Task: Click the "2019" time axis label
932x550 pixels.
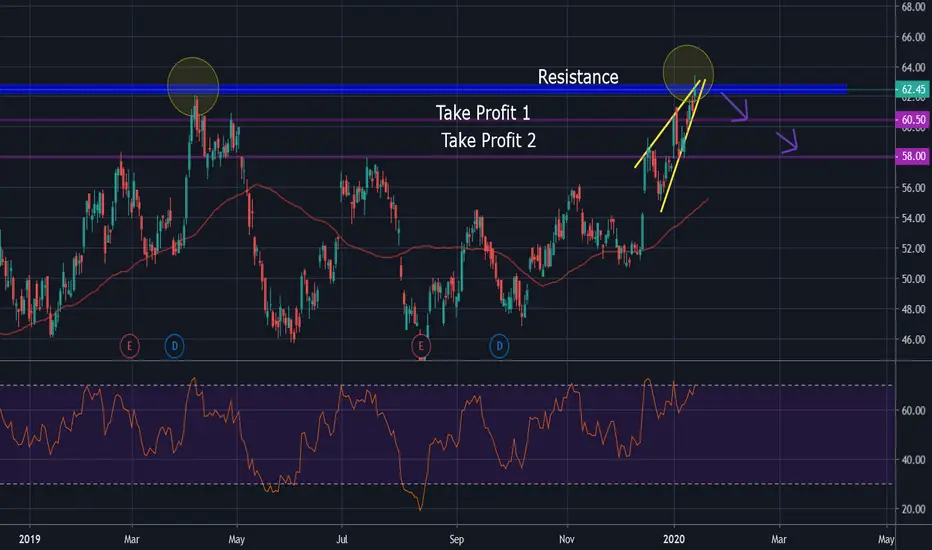Action: click(x=30, y=539)
